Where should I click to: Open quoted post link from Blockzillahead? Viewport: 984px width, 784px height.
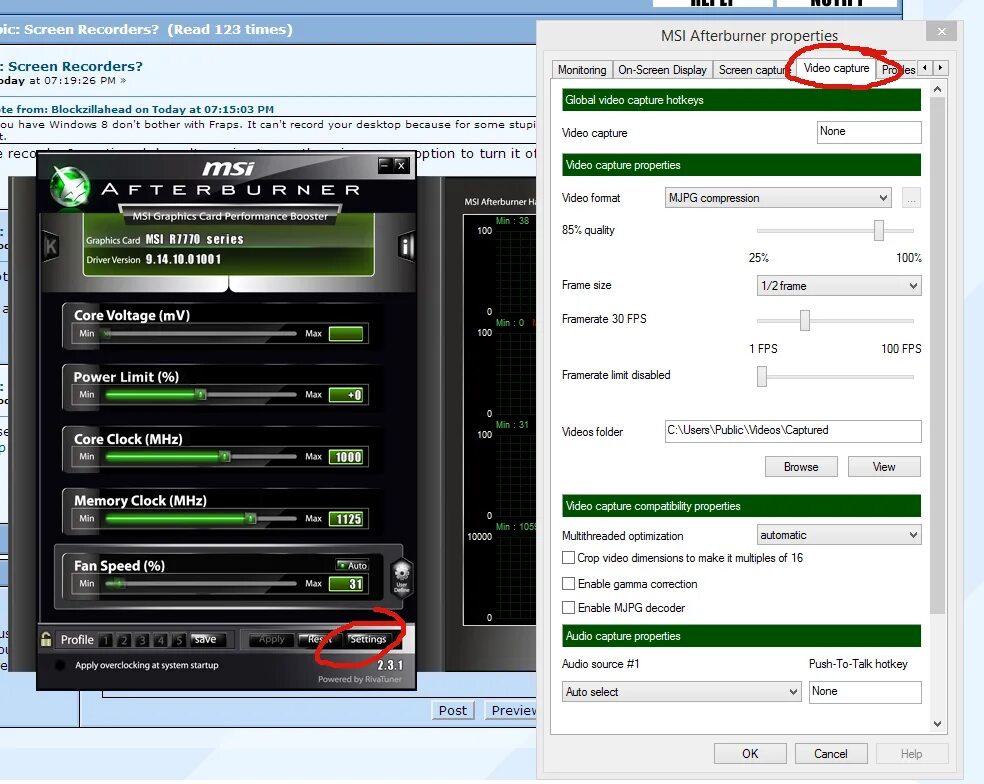tap(137, 109)
